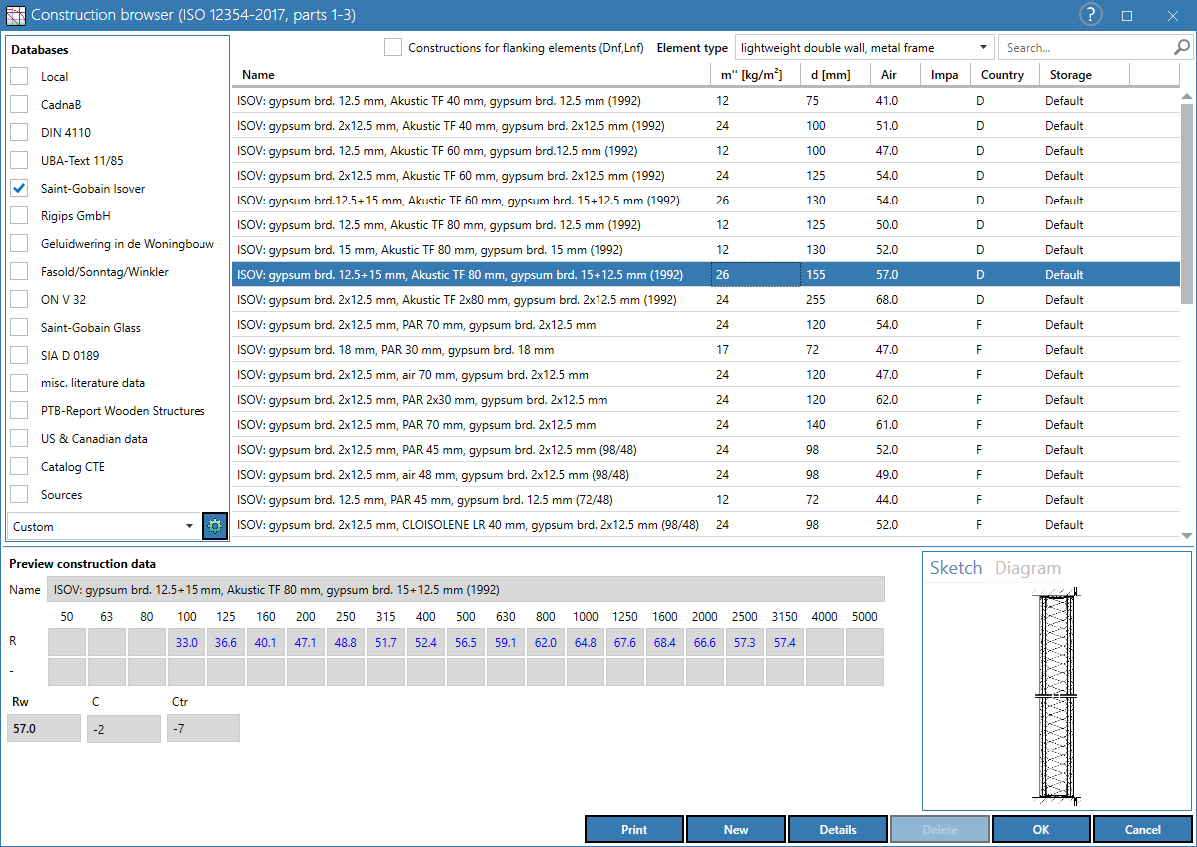Click the wall construction sketch image
1197x847 pixels.
coord(1056,695)
